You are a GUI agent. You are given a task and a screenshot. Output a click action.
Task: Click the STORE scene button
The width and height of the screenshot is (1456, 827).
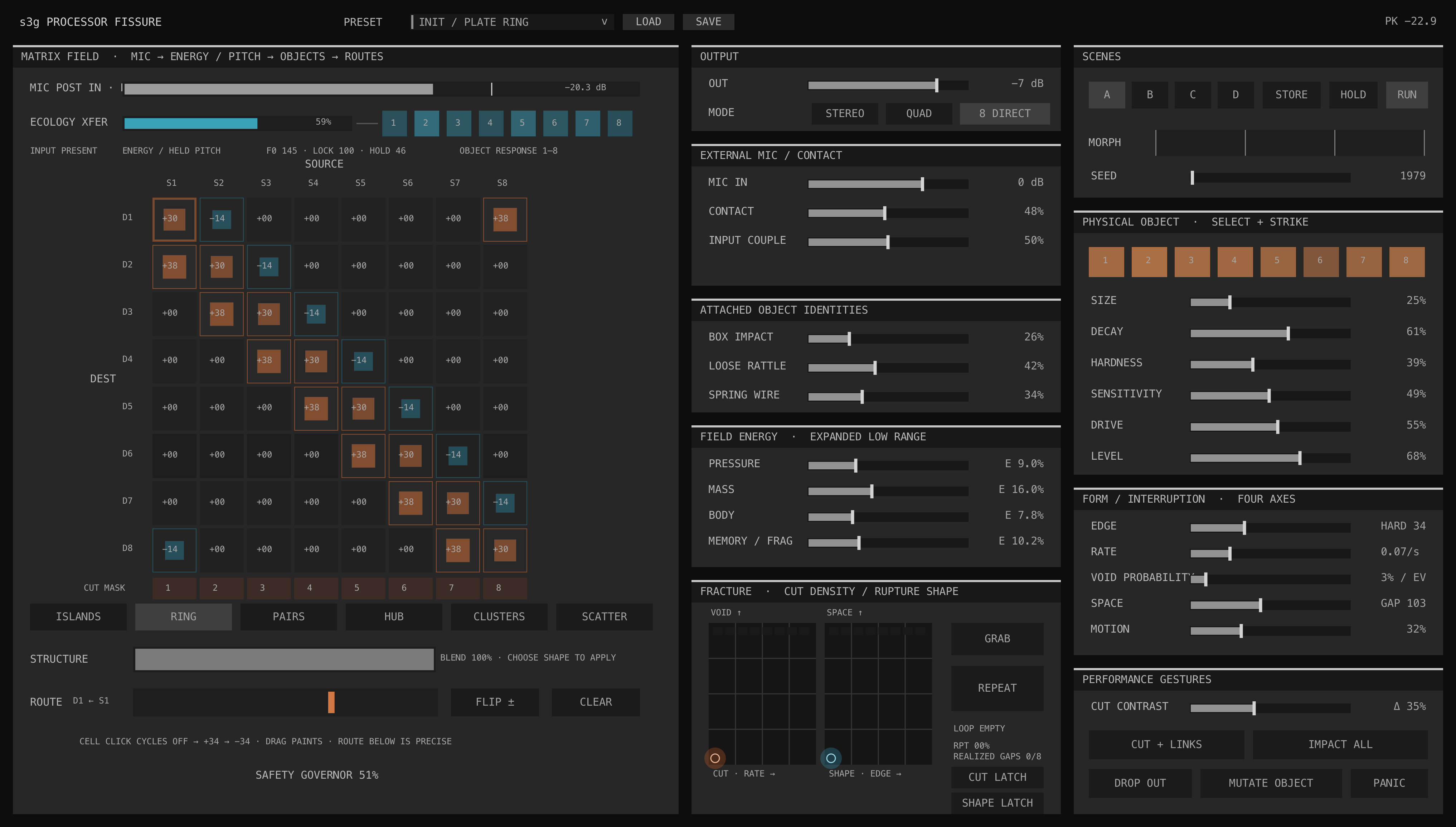pos(1291,95)
